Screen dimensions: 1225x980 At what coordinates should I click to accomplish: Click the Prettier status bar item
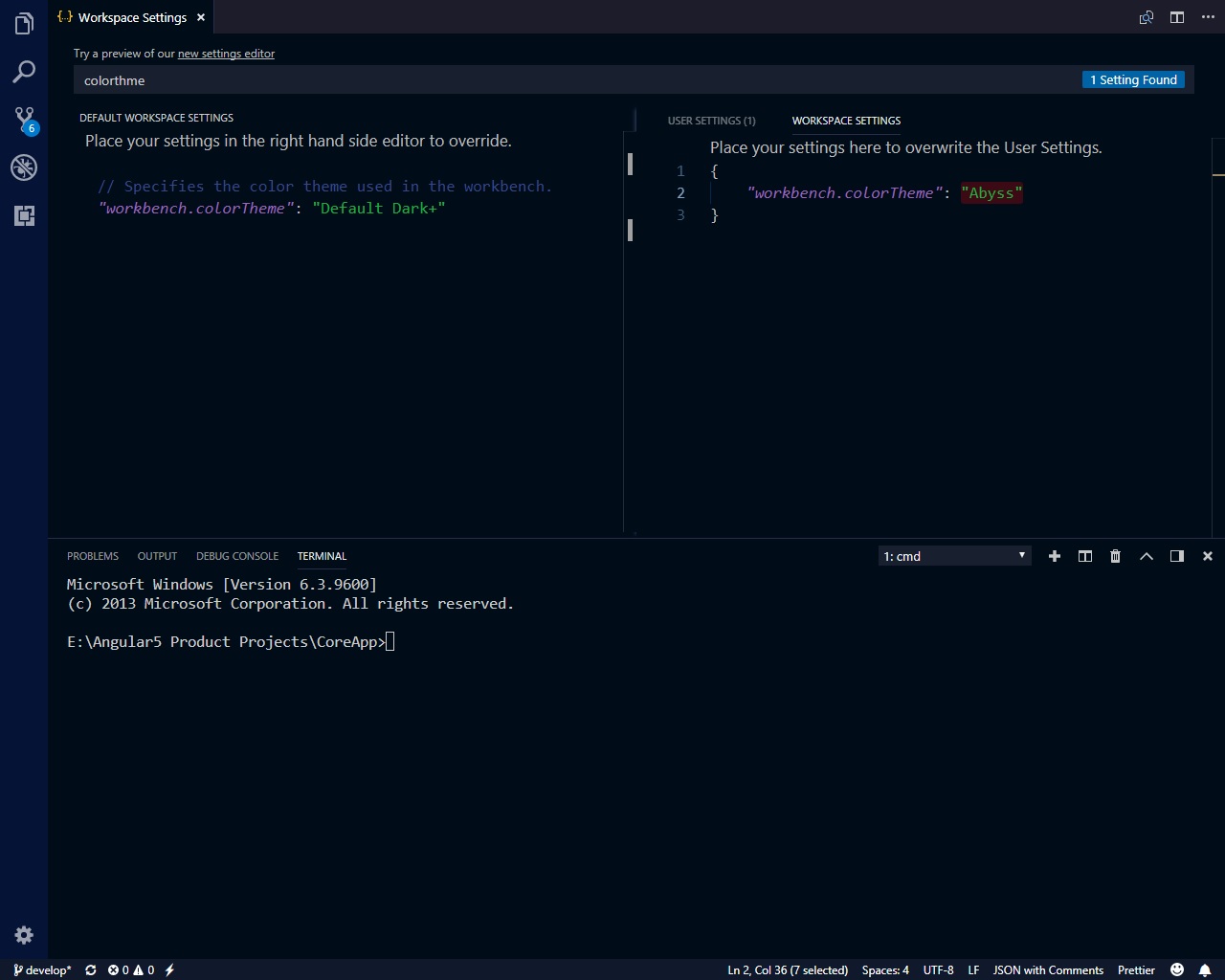(1136, 969)
